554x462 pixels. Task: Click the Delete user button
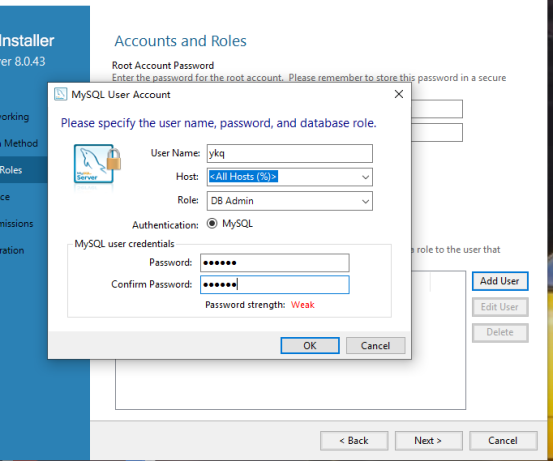500,332
